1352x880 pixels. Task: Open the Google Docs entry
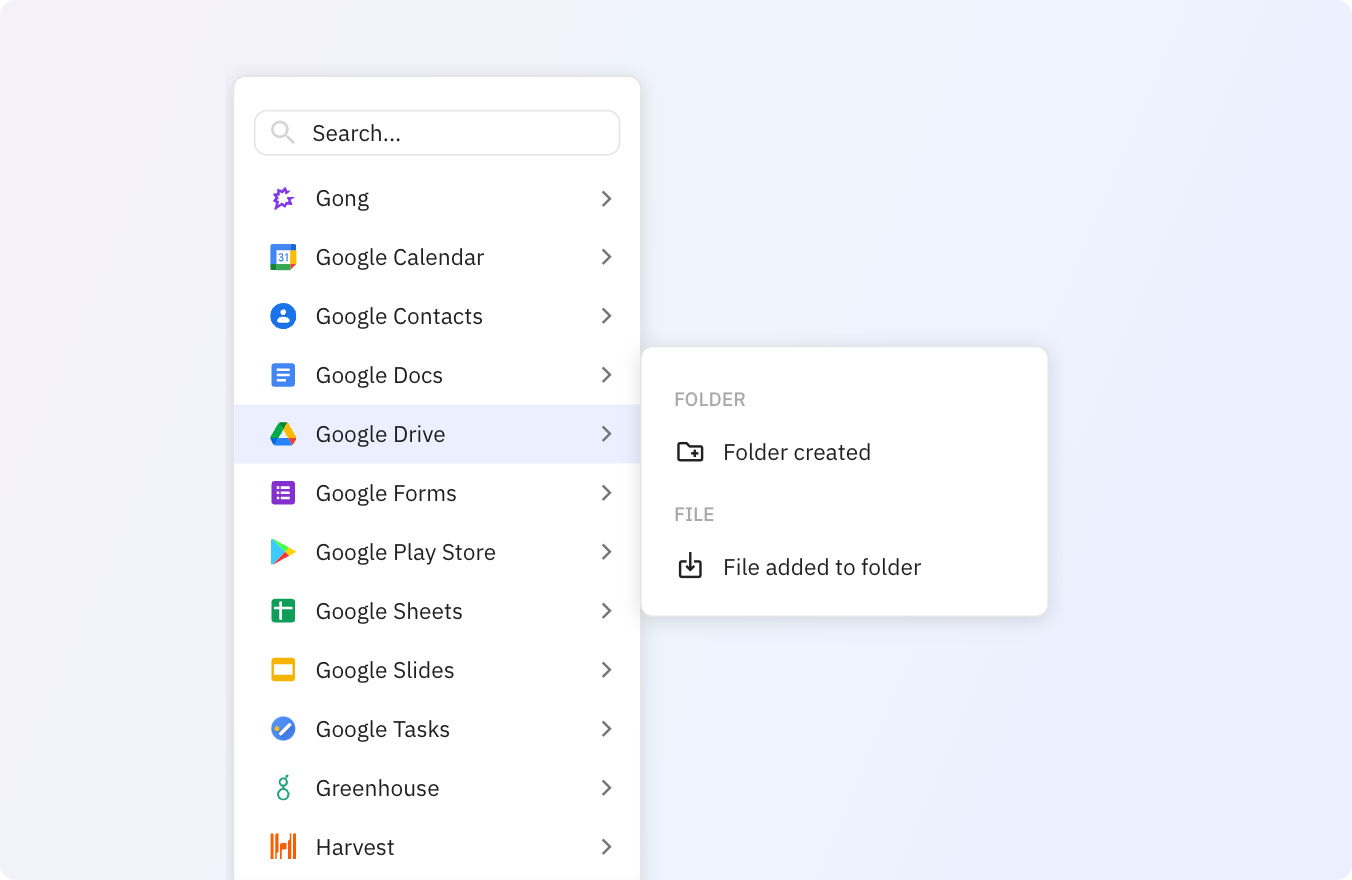[x=437, y=375]
